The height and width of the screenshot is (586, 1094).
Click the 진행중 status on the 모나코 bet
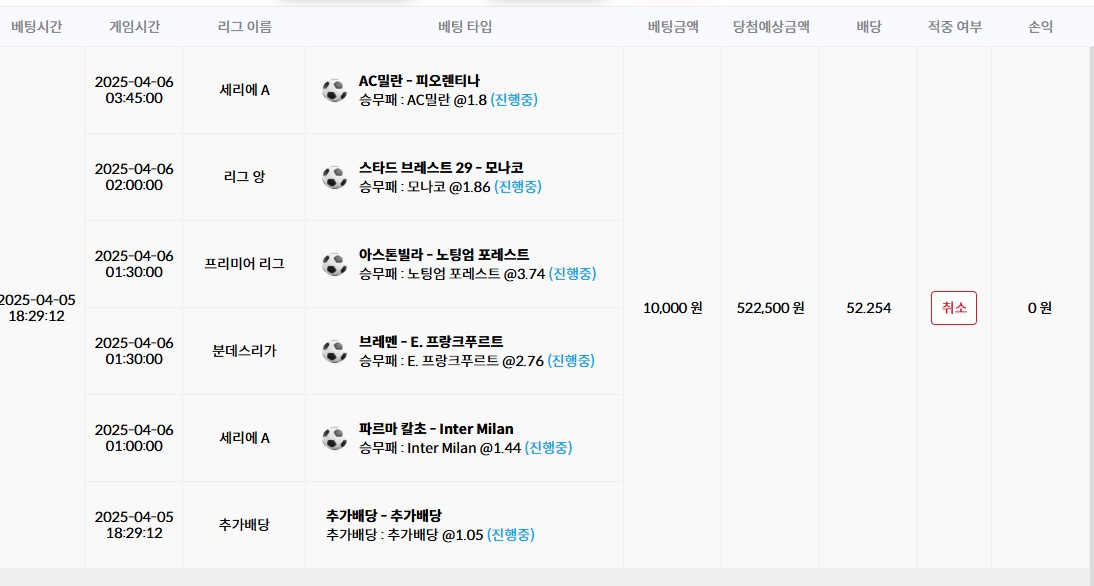coord(518,187)
